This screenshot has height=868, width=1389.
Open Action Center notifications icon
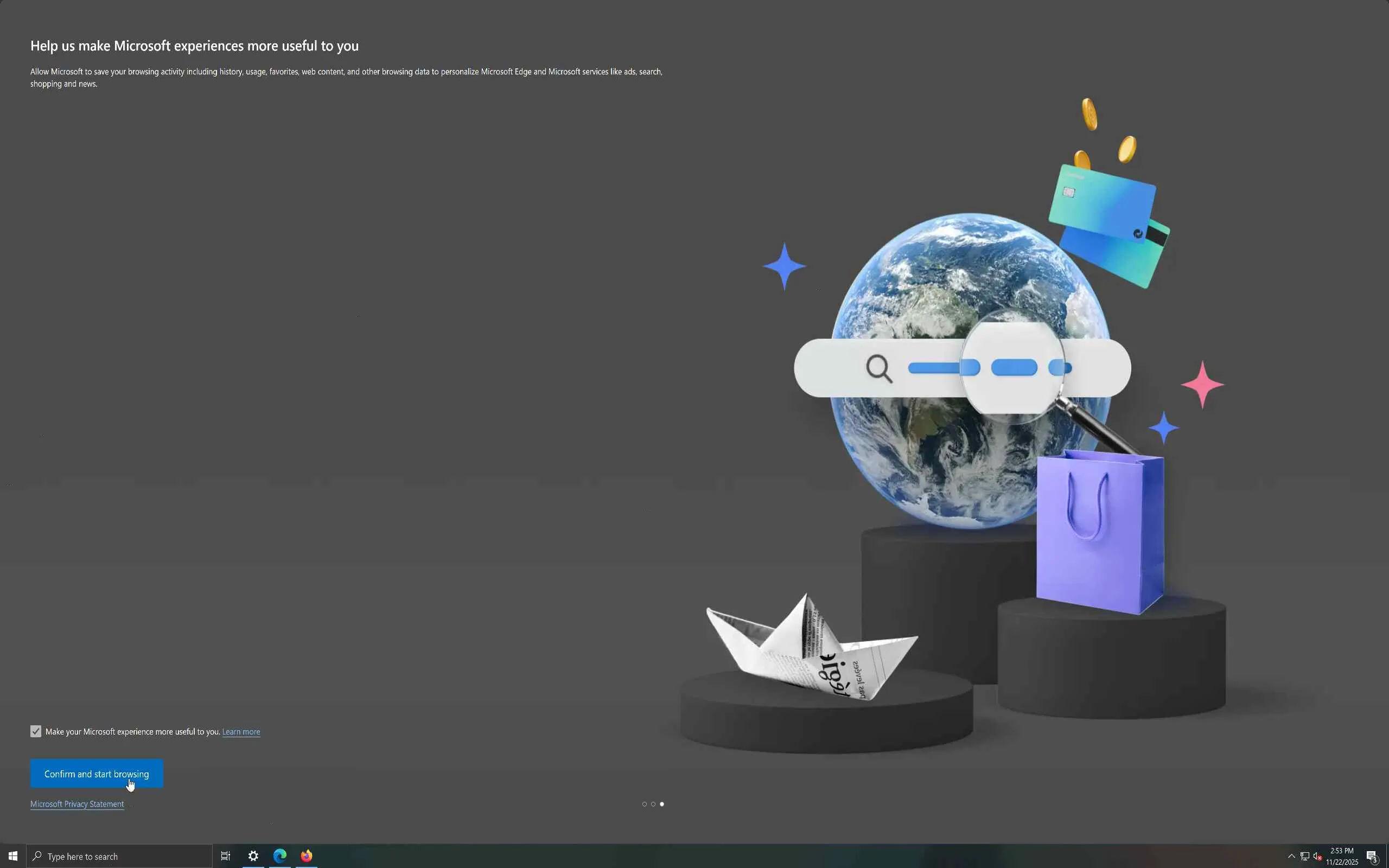tap(1372, 856)
